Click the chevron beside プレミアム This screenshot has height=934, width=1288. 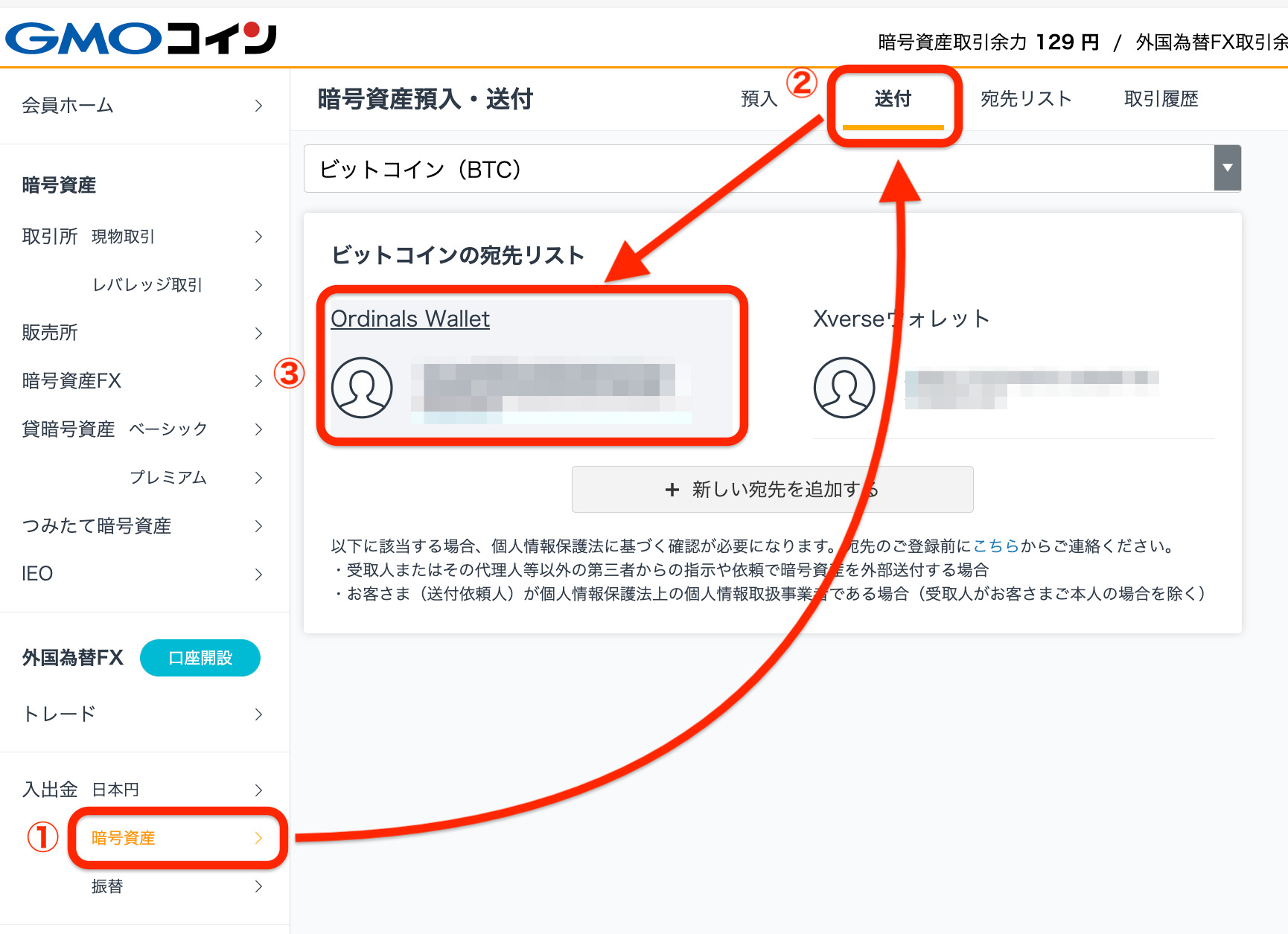pyautogui.click(x=258, y=478)
